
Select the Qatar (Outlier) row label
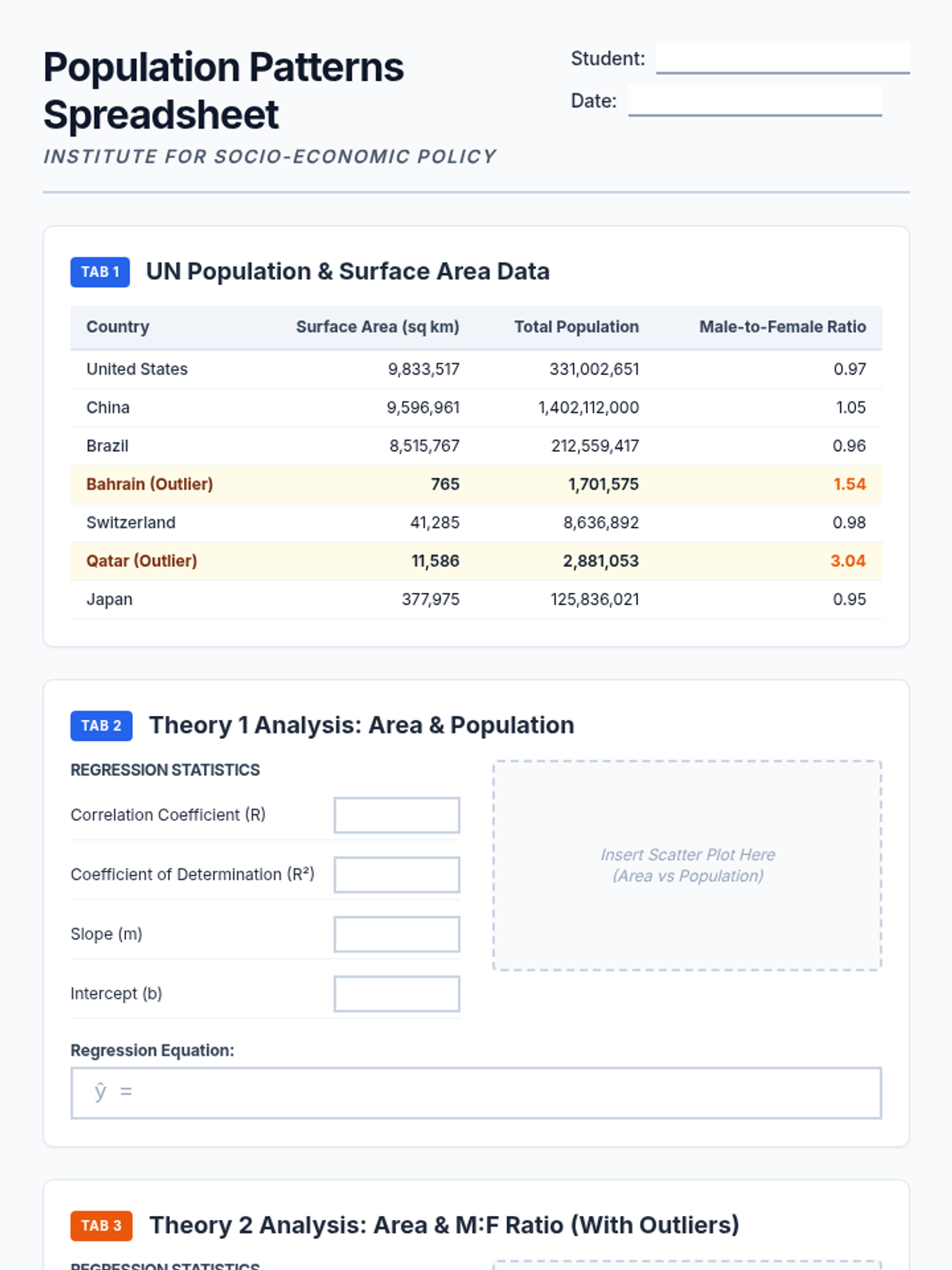point(141,561)
